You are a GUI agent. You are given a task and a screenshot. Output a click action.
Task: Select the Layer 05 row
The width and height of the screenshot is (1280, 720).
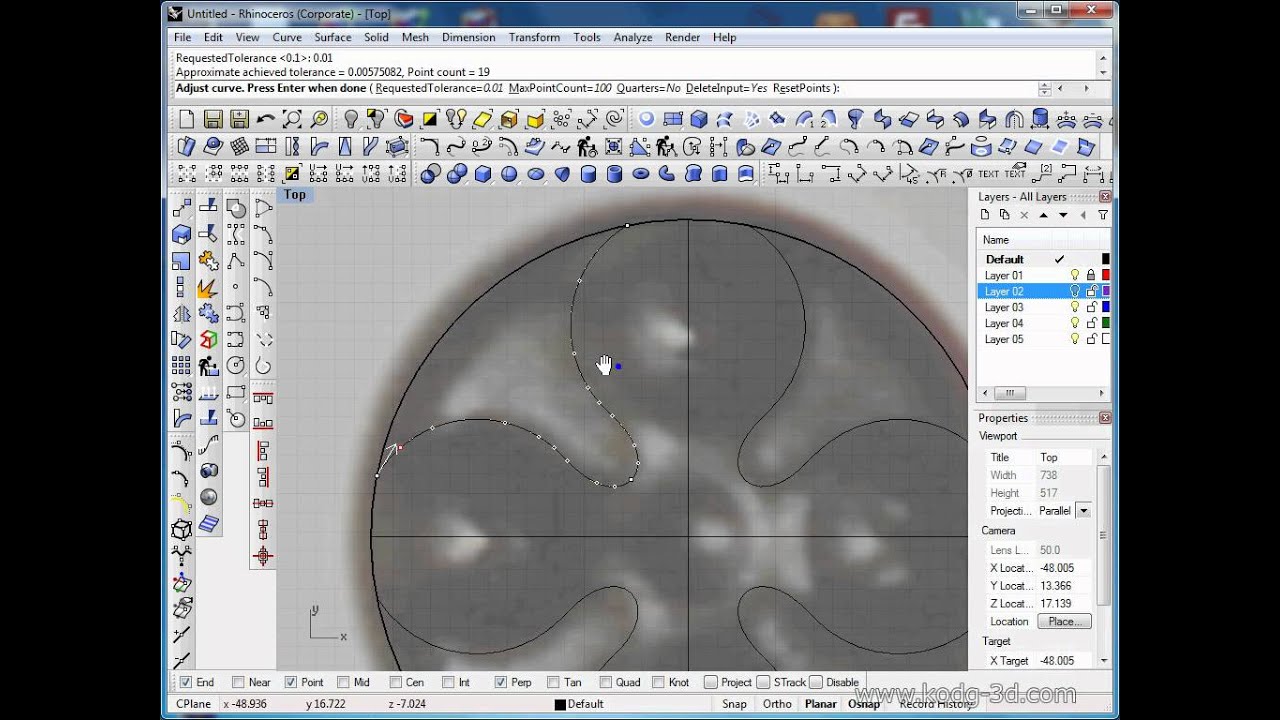click(1044, 339)
